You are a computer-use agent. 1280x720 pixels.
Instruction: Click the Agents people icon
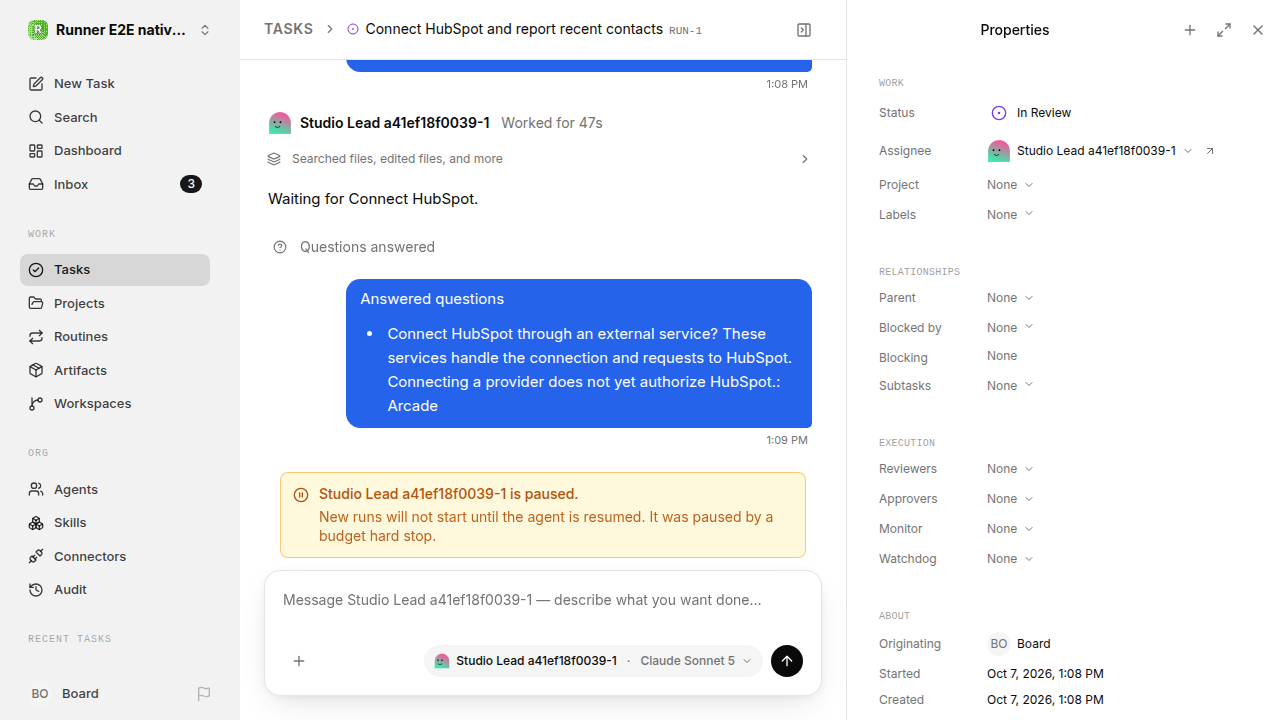[36, 489]
